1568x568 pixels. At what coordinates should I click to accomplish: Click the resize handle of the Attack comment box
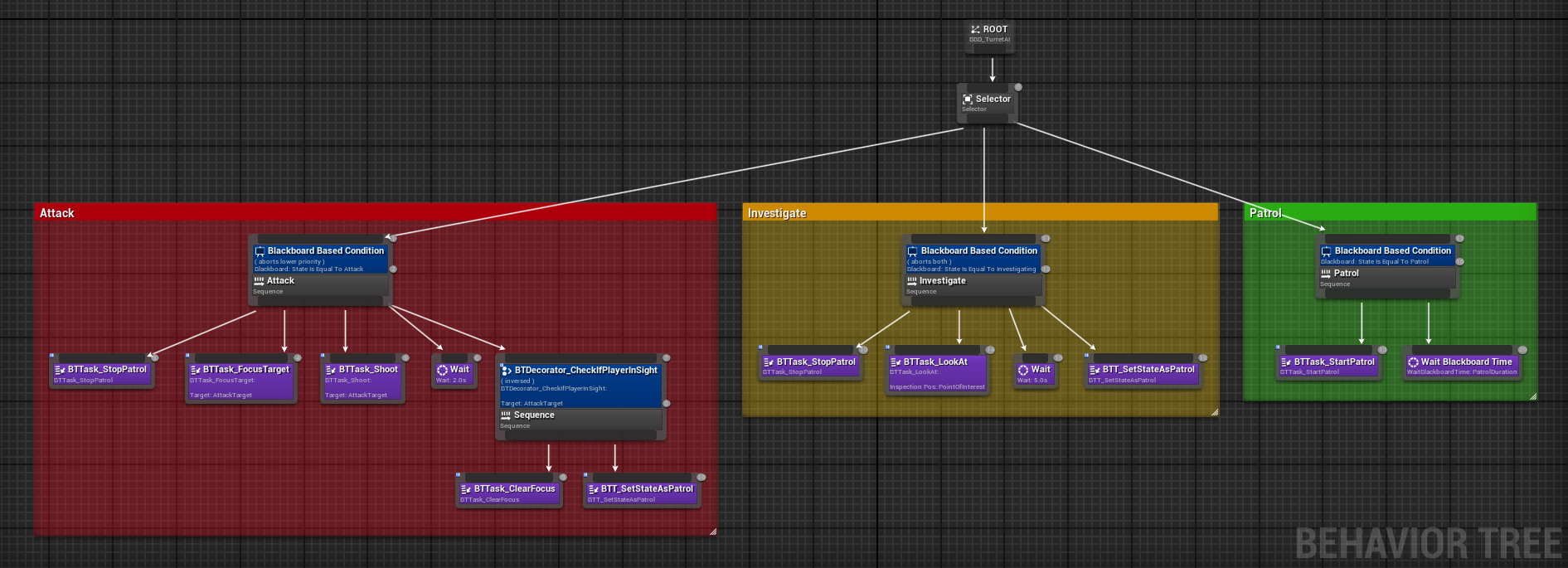tap(713, 532)
